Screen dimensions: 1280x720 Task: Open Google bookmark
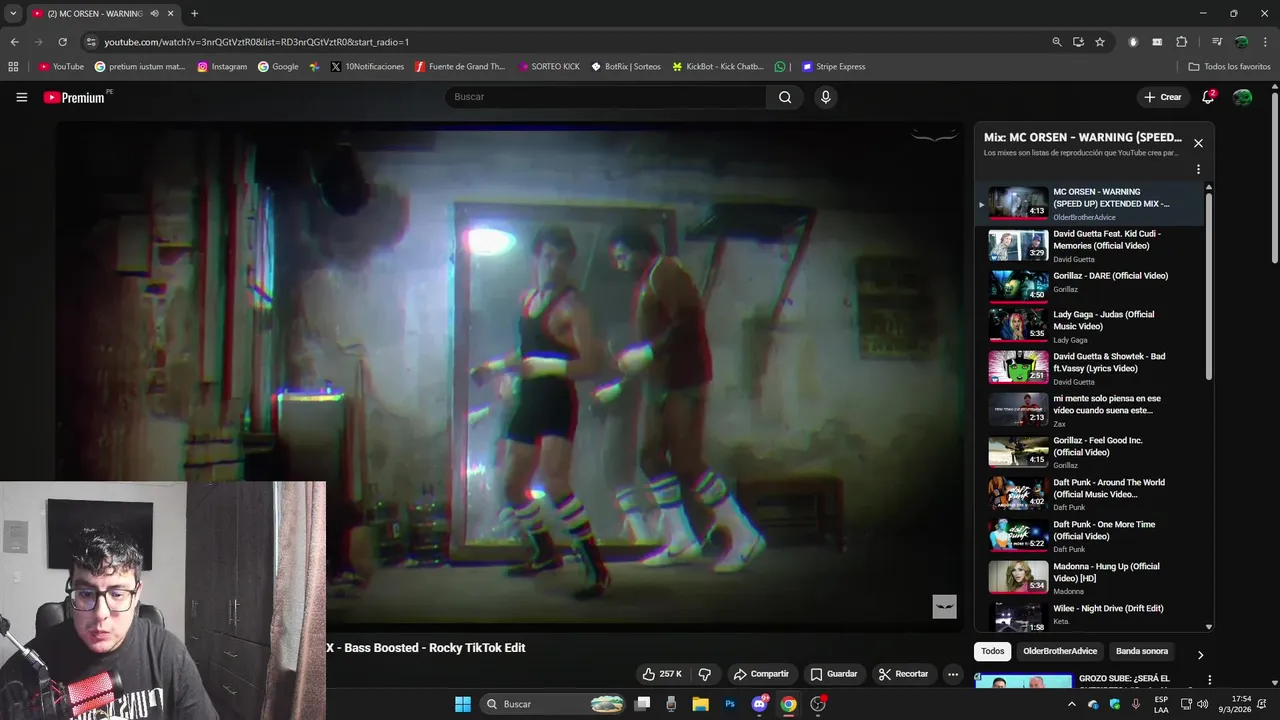(278, 67)
